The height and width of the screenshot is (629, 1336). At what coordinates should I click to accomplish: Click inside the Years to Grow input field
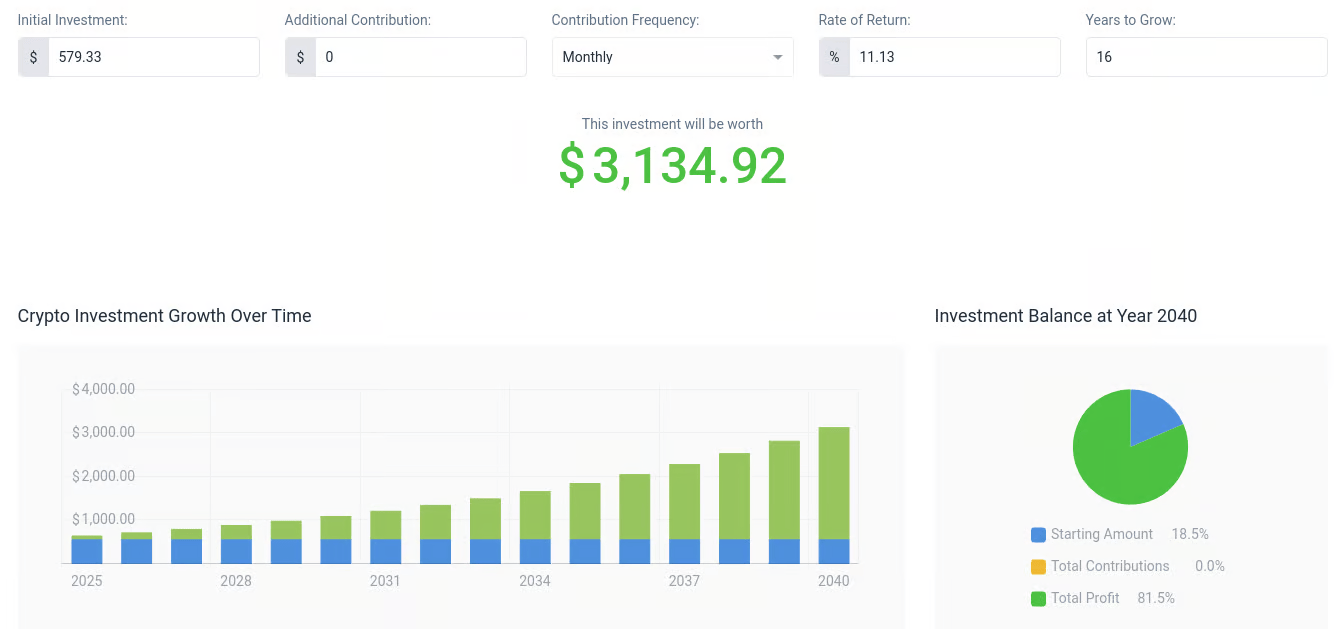1206,57
